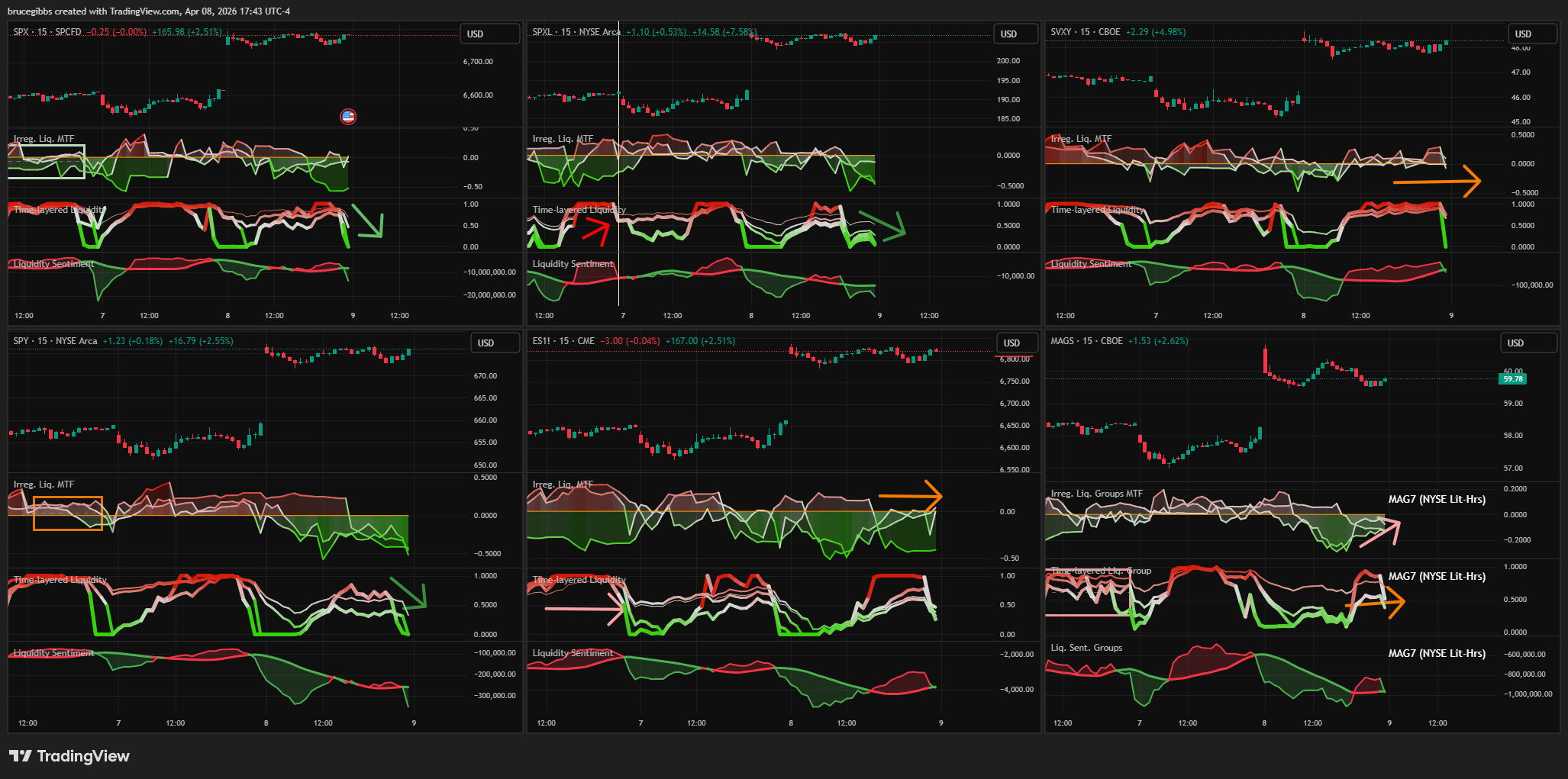The image size is (1568, 779).
Task: Select the orange rectangle on the SPY chart
Action: coord(68,513)
